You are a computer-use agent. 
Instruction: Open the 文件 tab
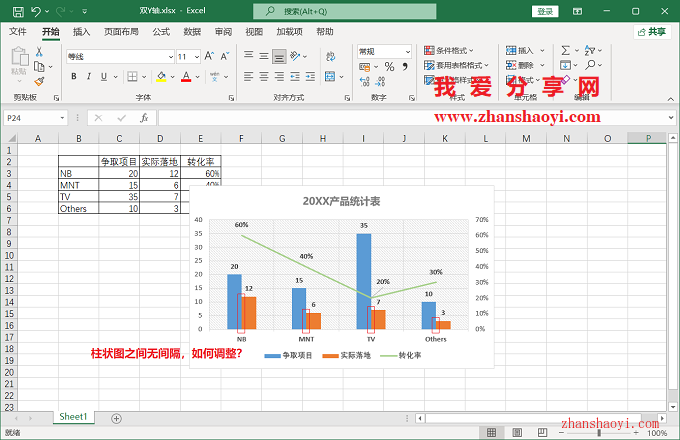[18, 32]
